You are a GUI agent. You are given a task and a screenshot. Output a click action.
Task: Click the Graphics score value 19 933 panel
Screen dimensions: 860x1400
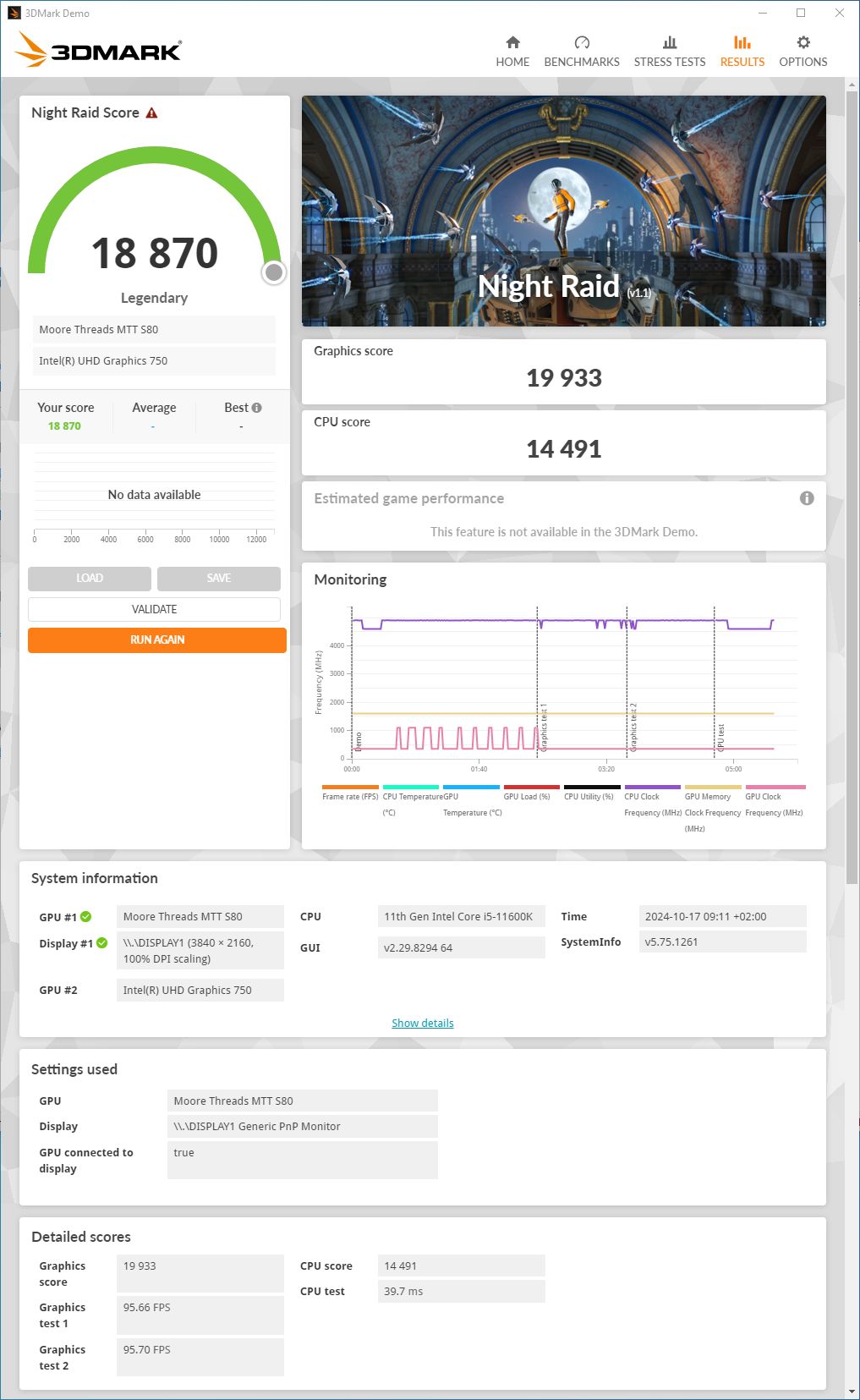pyautogui.click(x=564, y=372)
